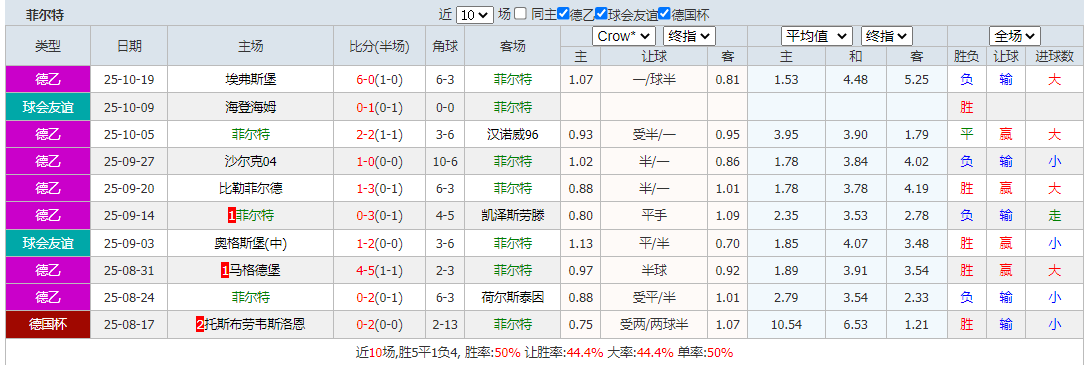Click the 日期 column header
This screenshot has width=1085, height=365.
pos(129,46)
